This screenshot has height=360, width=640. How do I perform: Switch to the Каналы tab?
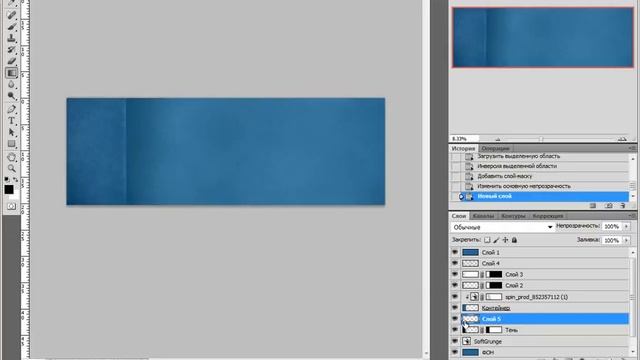point(483,216)
